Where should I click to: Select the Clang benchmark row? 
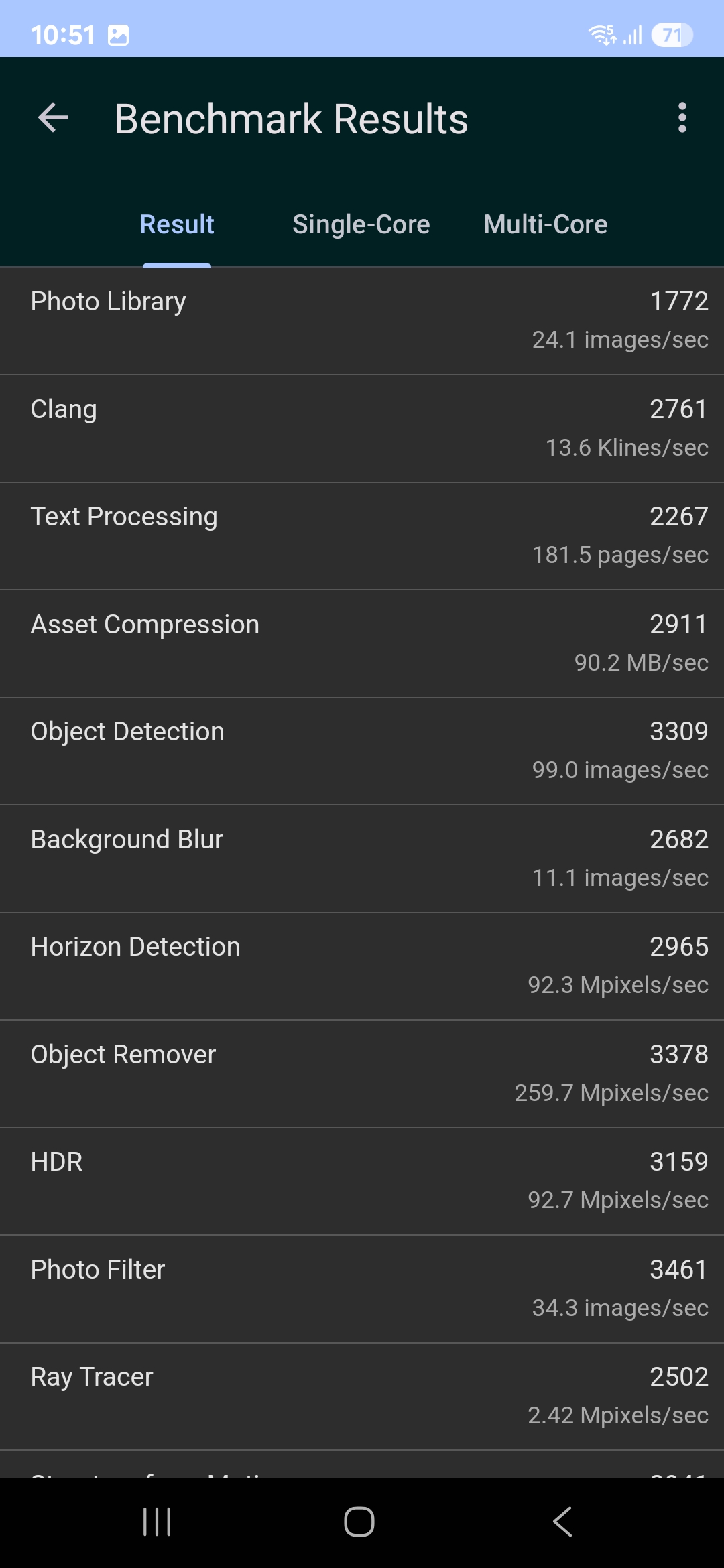[x=362, y=428]
